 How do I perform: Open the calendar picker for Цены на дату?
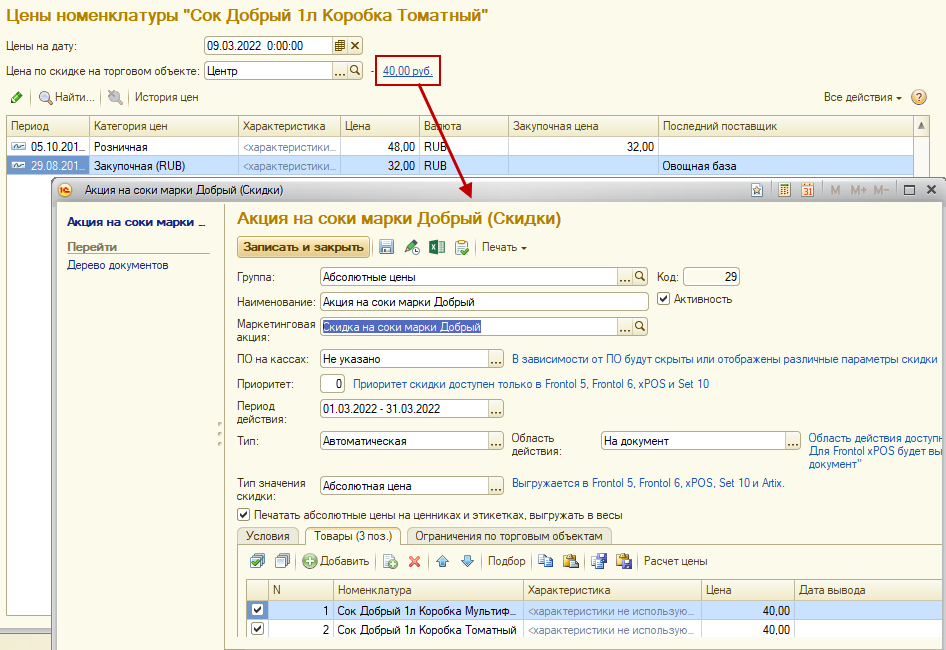[340, 46]
